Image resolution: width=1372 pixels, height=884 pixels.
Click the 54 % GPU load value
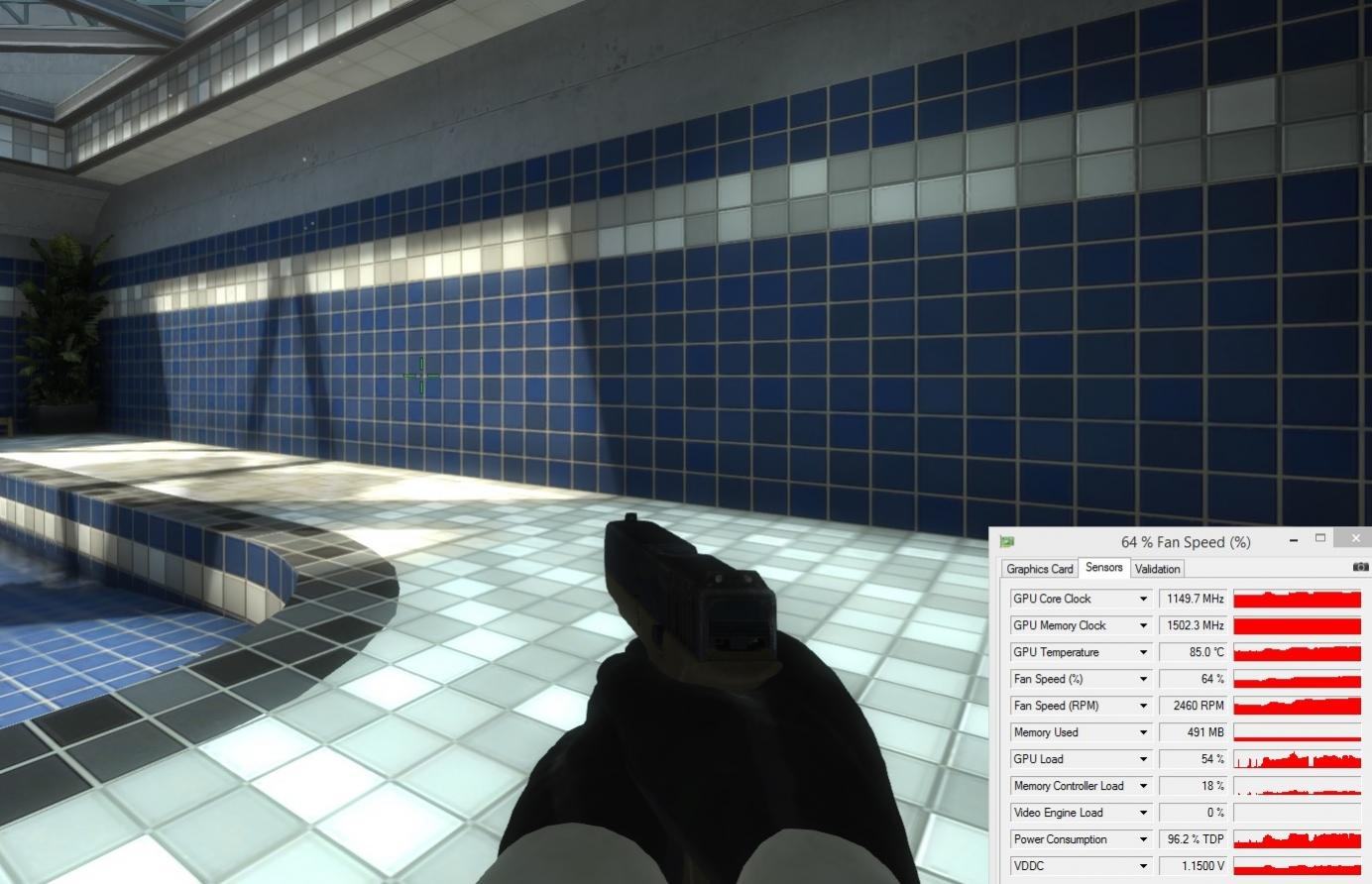tap(1194, 759)
